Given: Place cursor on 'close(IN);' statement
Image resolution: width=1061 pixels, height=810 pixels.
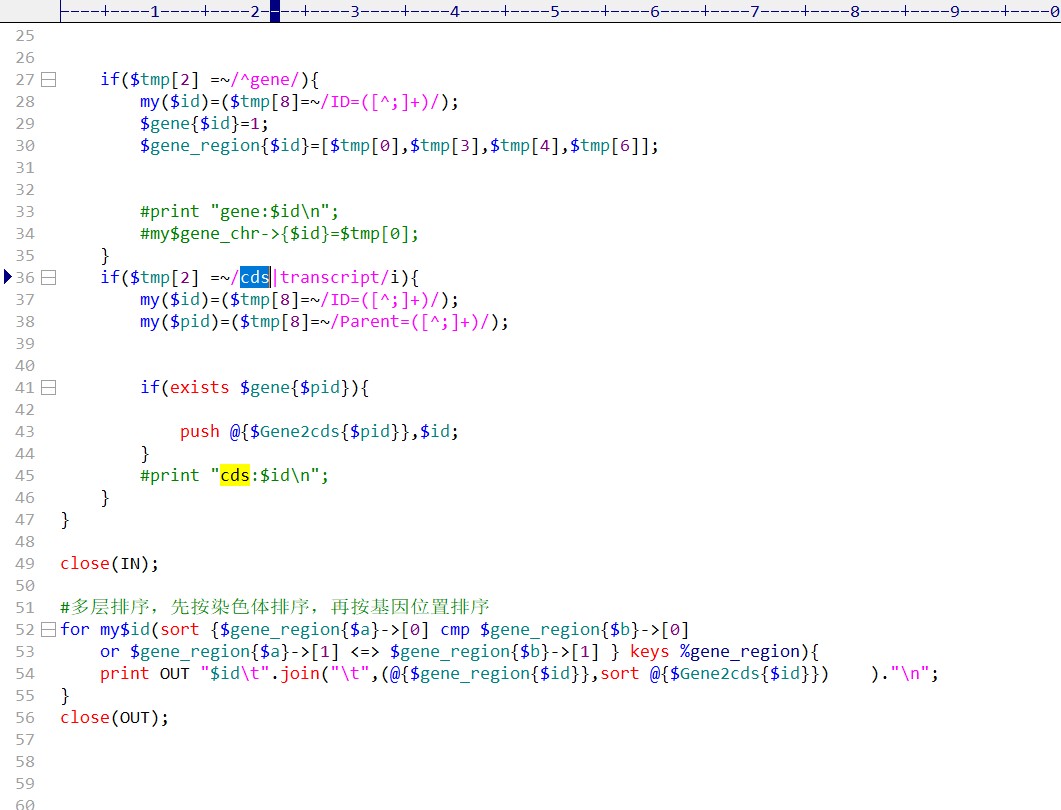Looking at the screenshot, I should 109,563.
